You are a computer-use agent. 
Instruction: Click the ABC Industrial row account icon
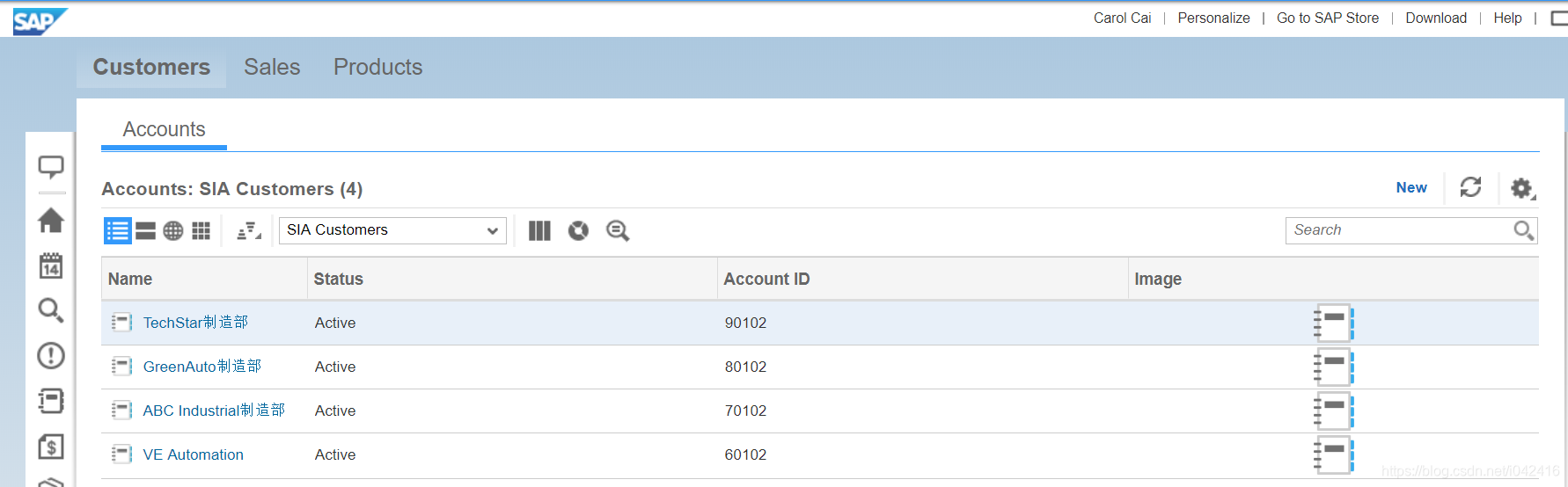[121, 411]
